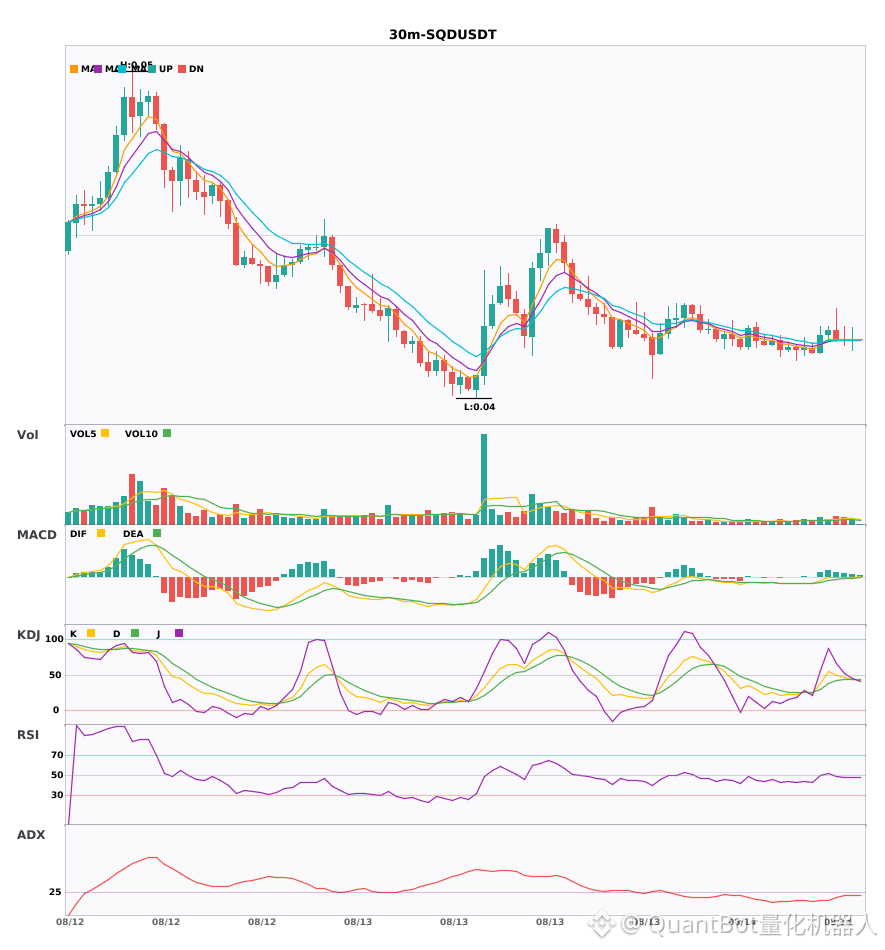Click the VOL5 legend text
This screenshot has width=885, height=950.
coord(83,434)
